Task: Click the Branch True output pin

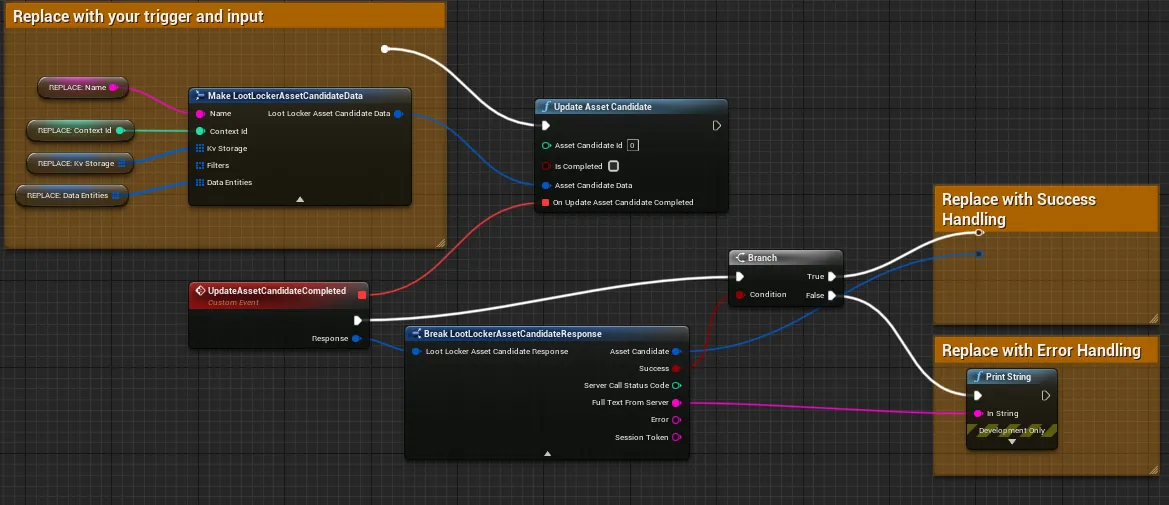Action: coord(831,277)
